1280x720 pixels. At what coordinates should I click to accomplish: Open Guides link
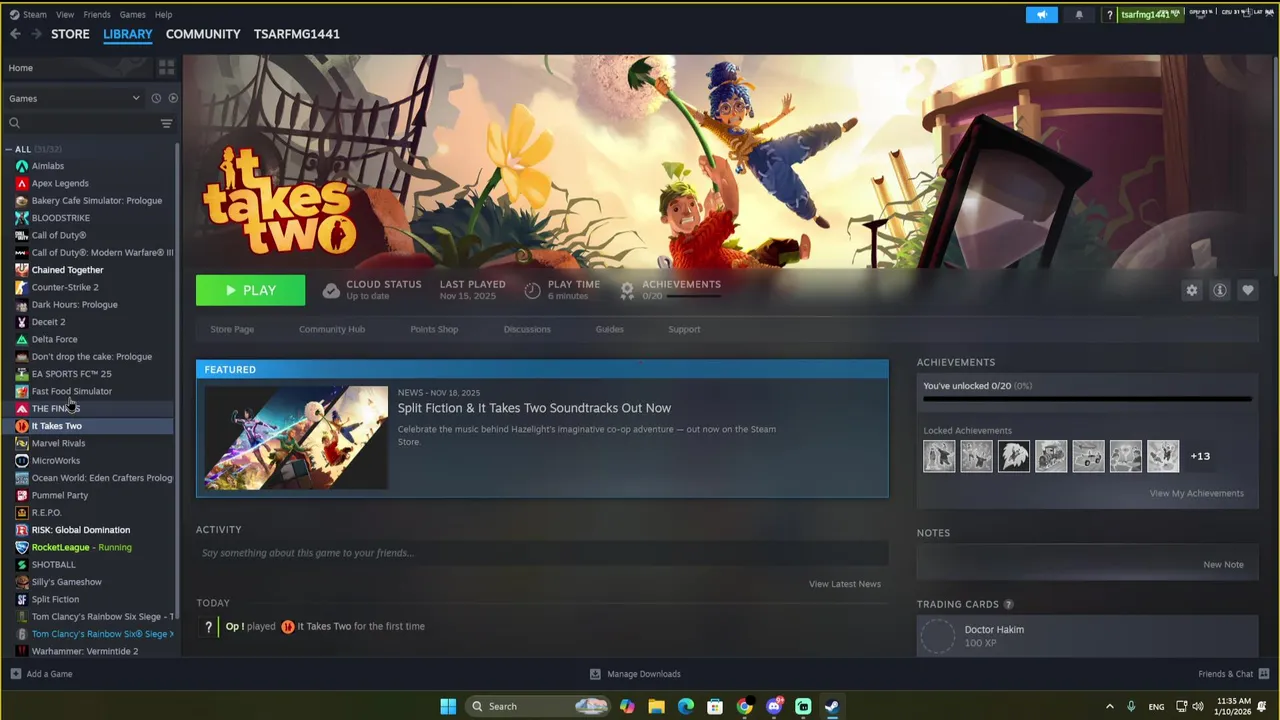(x=609, y=329)
